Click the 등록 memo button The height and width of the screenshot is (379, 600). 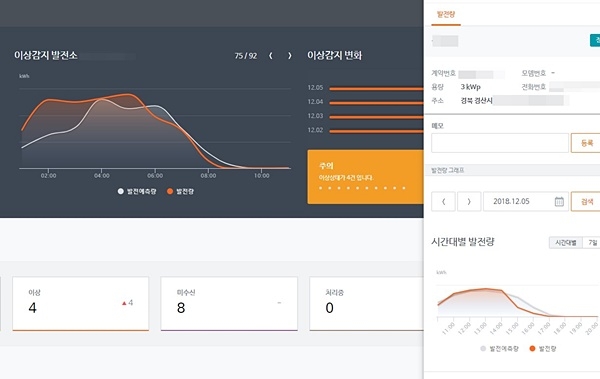pos(586,143)
